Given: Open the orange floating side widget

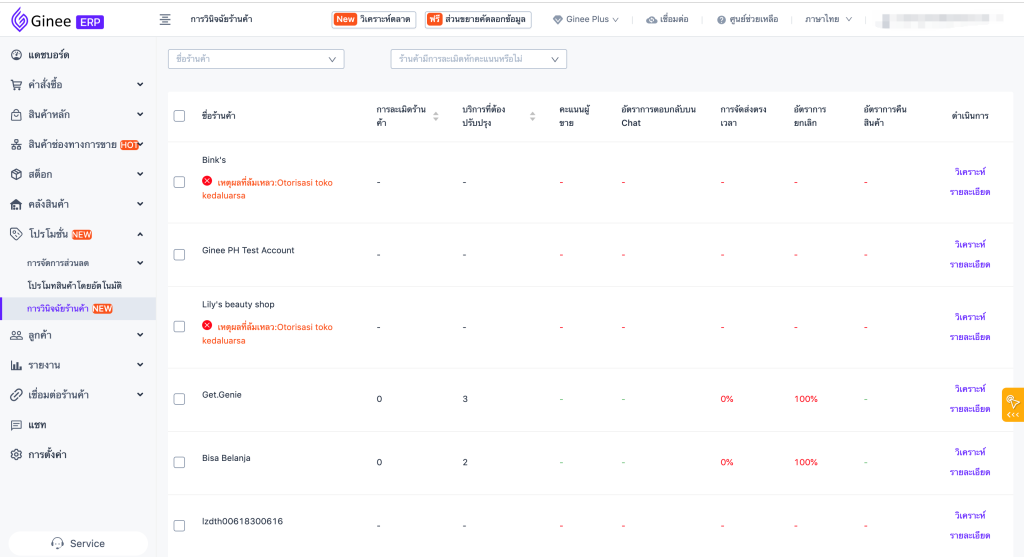Looking at the screenshot, I should 1013,405.
